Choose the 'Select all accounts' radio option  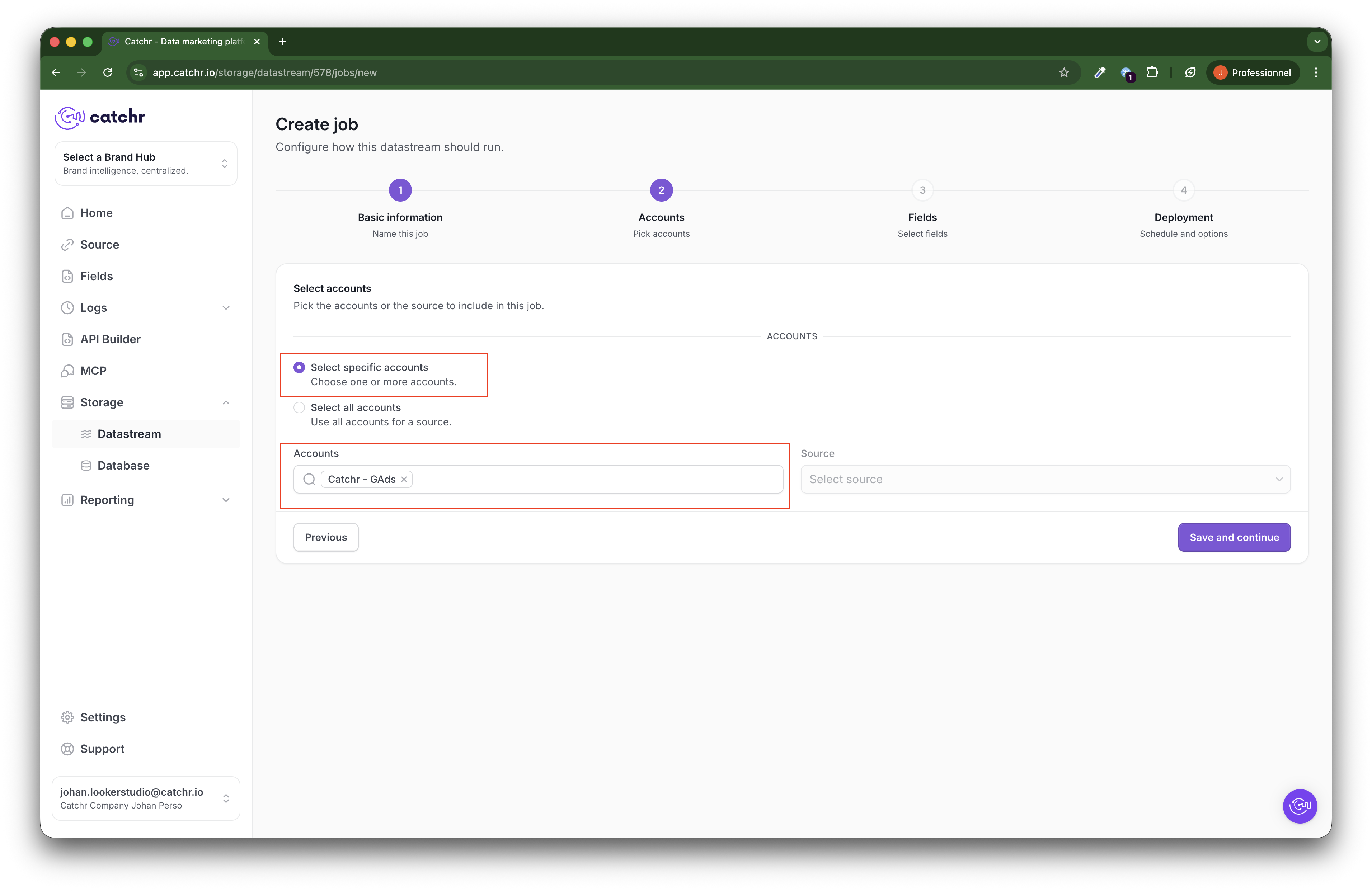299,407
